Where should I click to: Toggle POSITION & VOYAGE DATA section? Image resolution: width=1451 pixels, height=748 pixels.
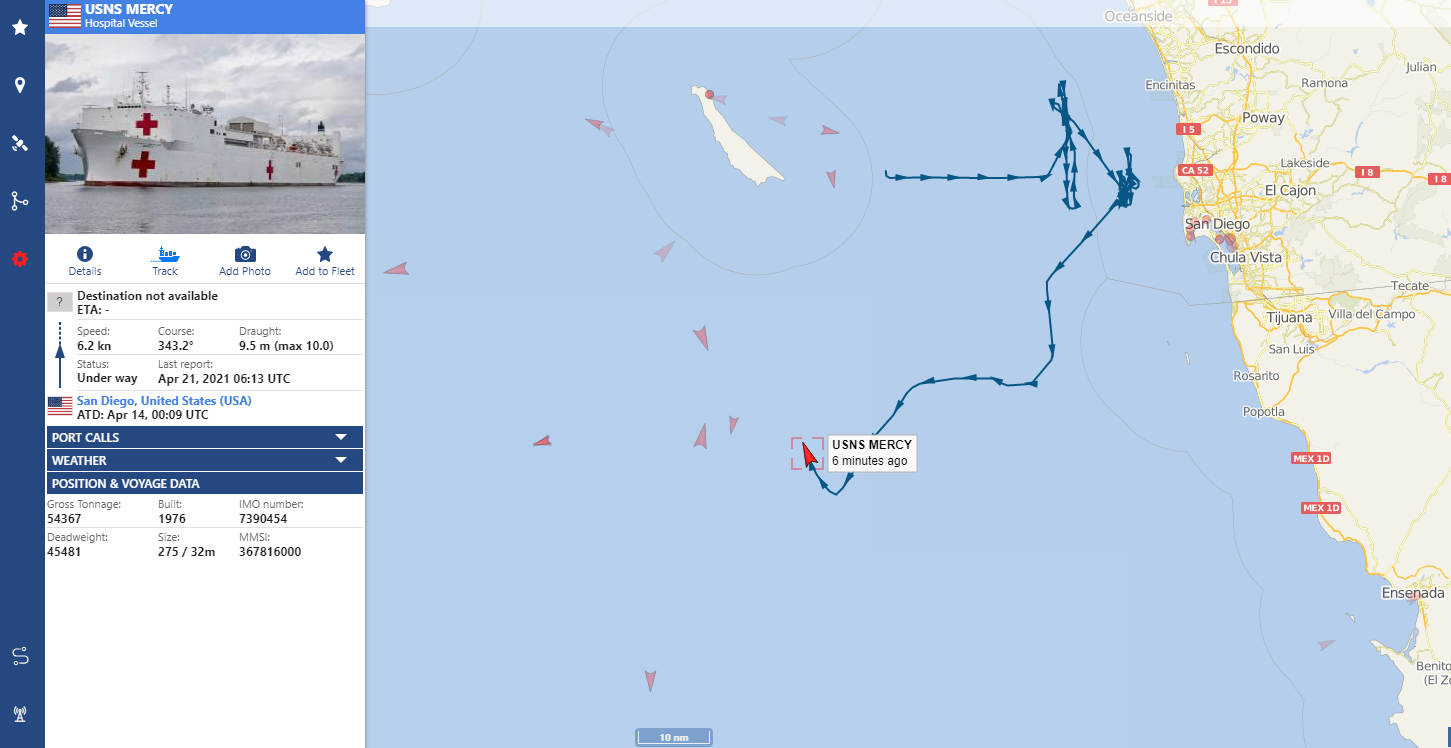tap(205, 483)
